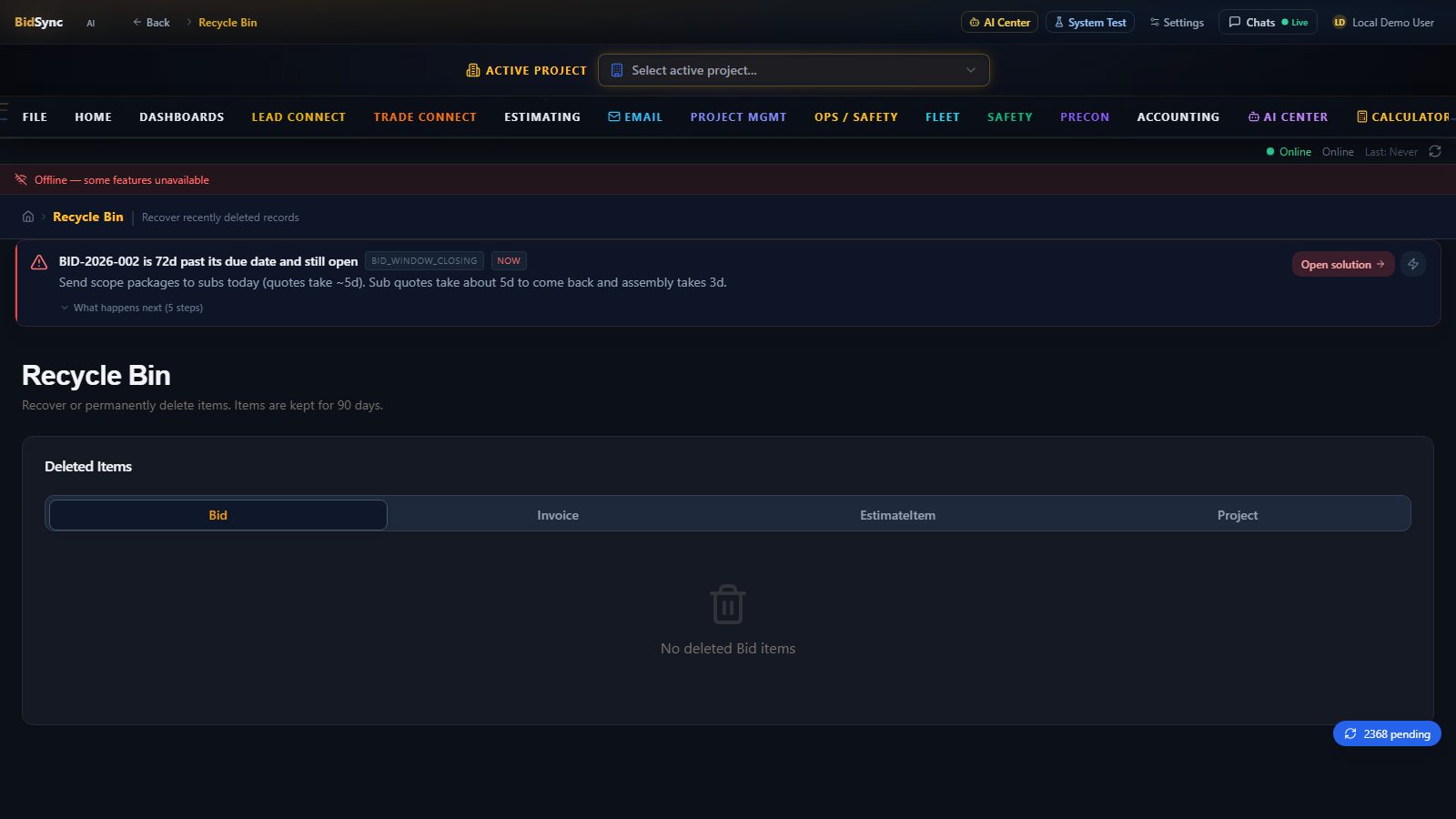Click the home icon in breadcrumb
The image size is (1456, 819).
pyautogui.click(x=28, y=217)
